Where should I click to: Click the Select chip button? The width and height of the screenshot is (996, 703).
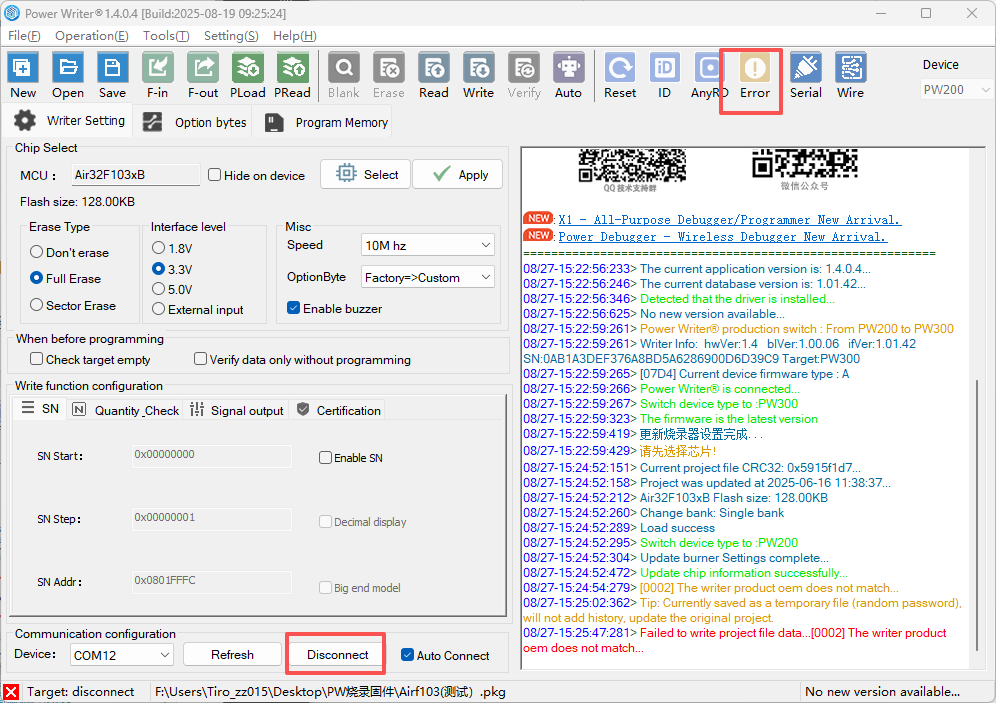pyautogui.click(x=366, y=174)
